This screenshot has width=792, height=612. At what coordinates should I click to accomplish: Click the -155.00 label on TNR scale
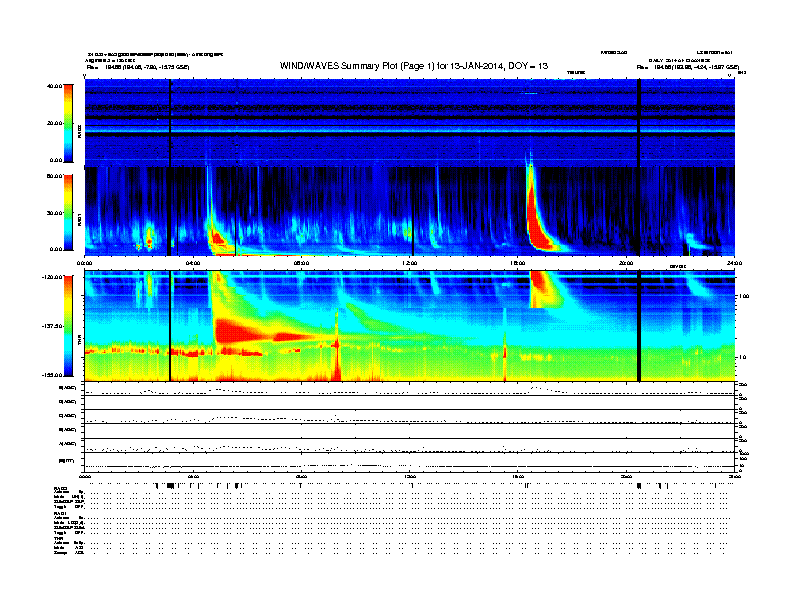point(52,375)
